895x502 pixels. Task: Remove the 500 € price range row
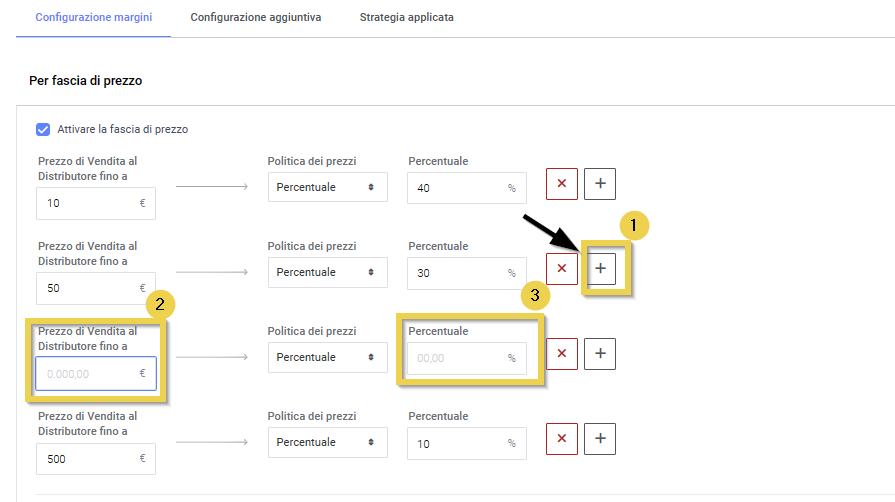561,438
